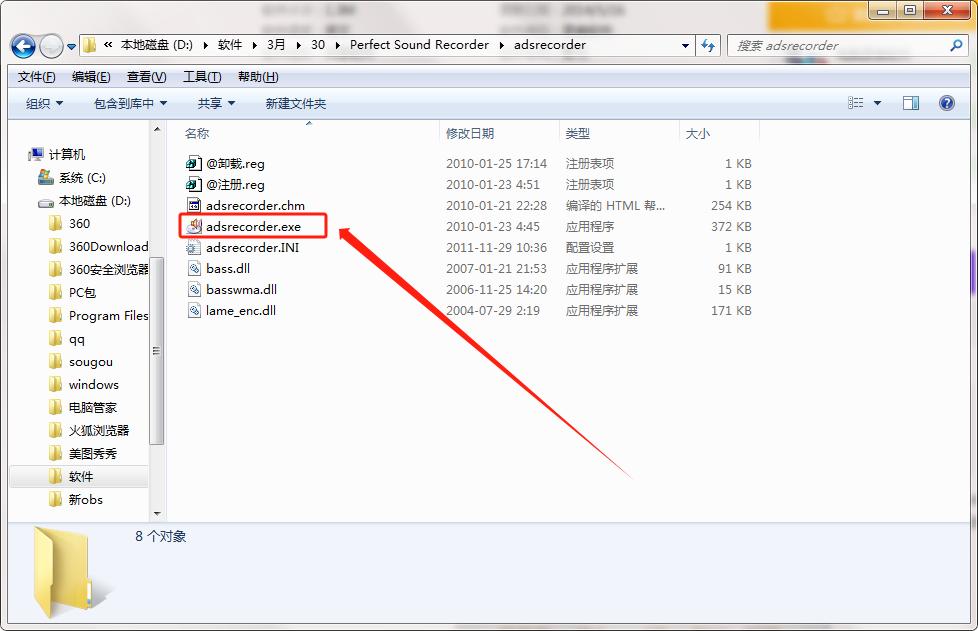Image resolution: width=978 pixels, height=631 pixels.
Task: Click the search magnifier in the search box
Action: [x=957, y=45]
